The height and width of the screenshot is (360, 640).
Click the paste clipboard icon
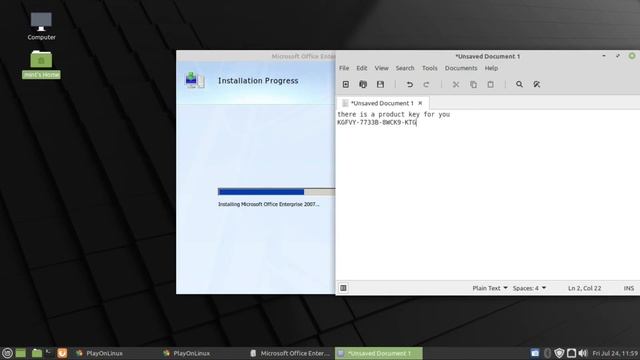(x=491, y=84)
